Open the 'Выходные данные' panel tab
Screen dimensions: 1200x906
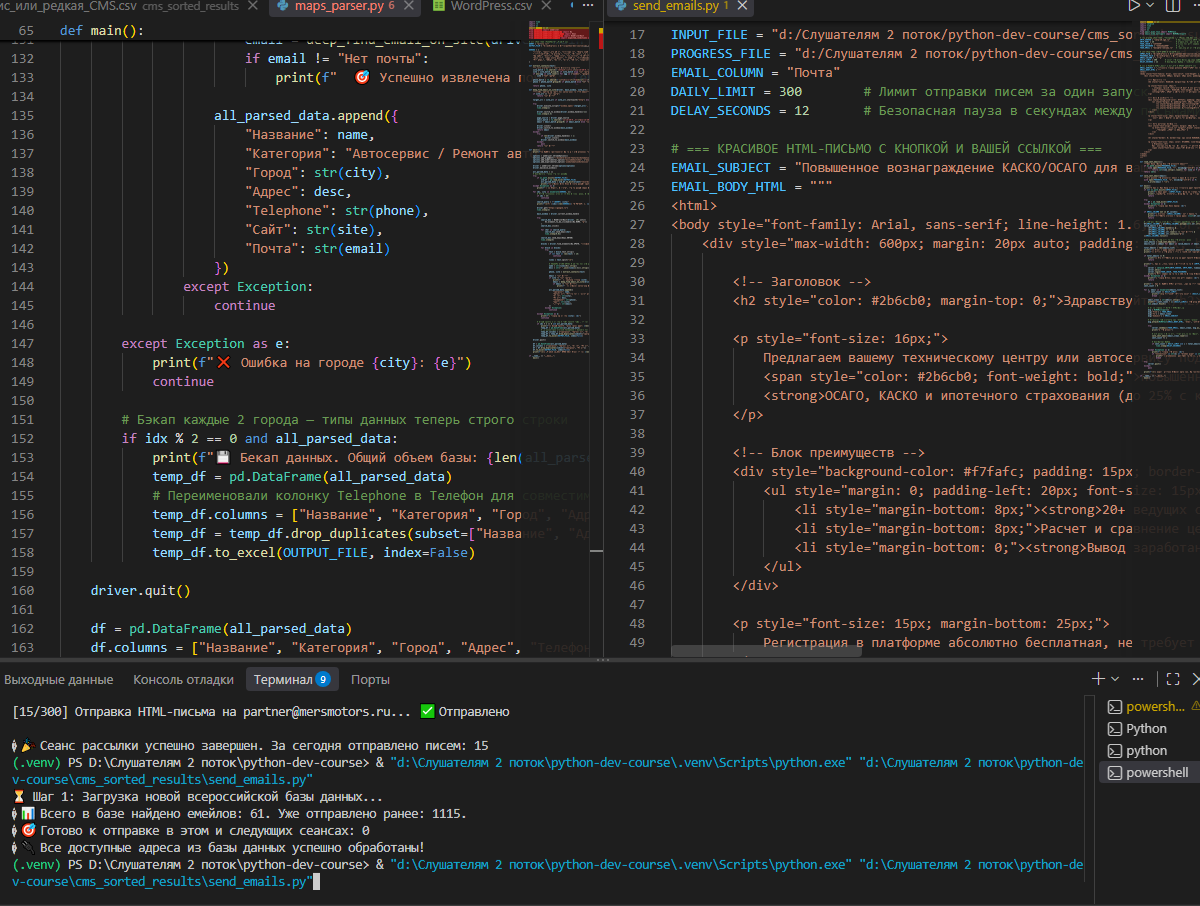[59, 680]
